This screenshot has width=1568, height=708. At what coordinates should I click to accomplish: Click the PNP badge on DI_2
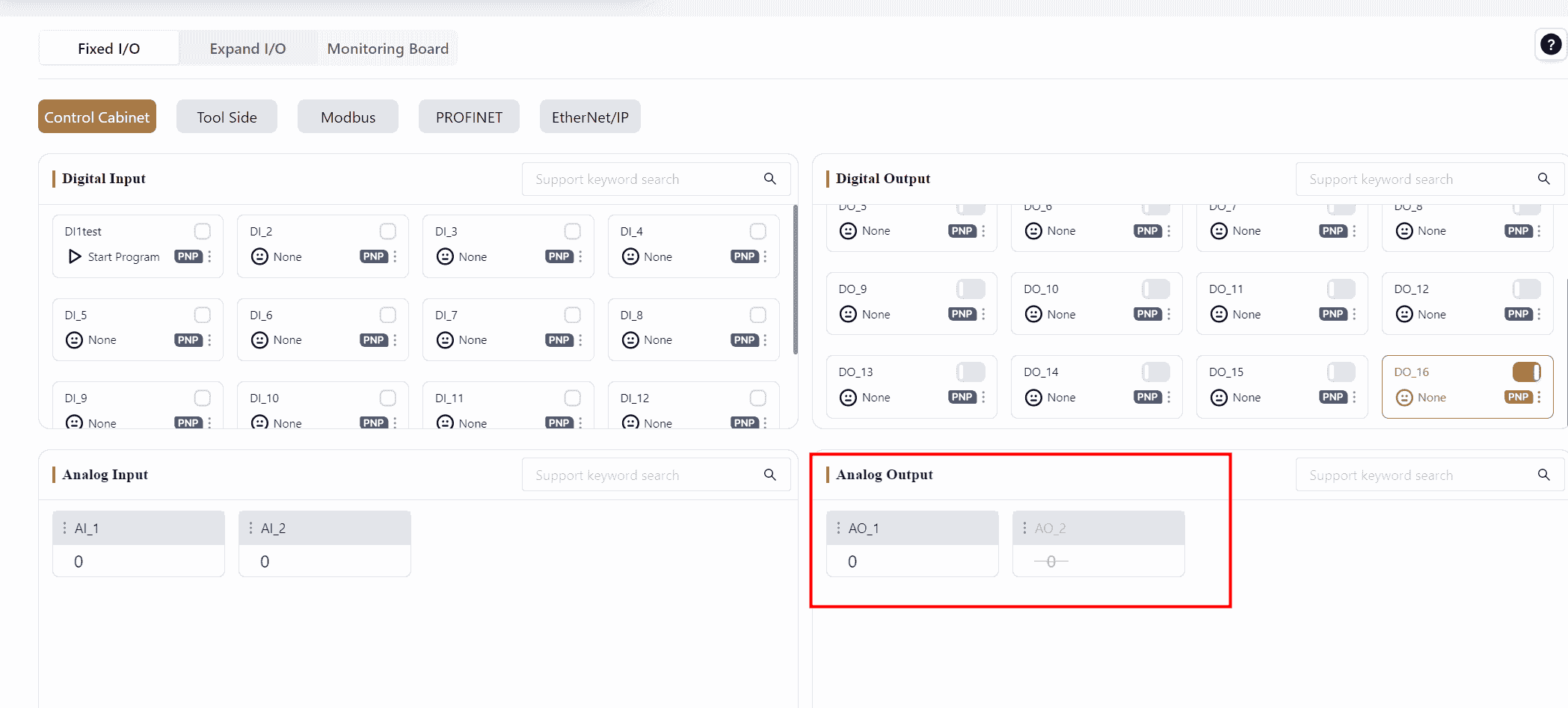tap(373, 256)
